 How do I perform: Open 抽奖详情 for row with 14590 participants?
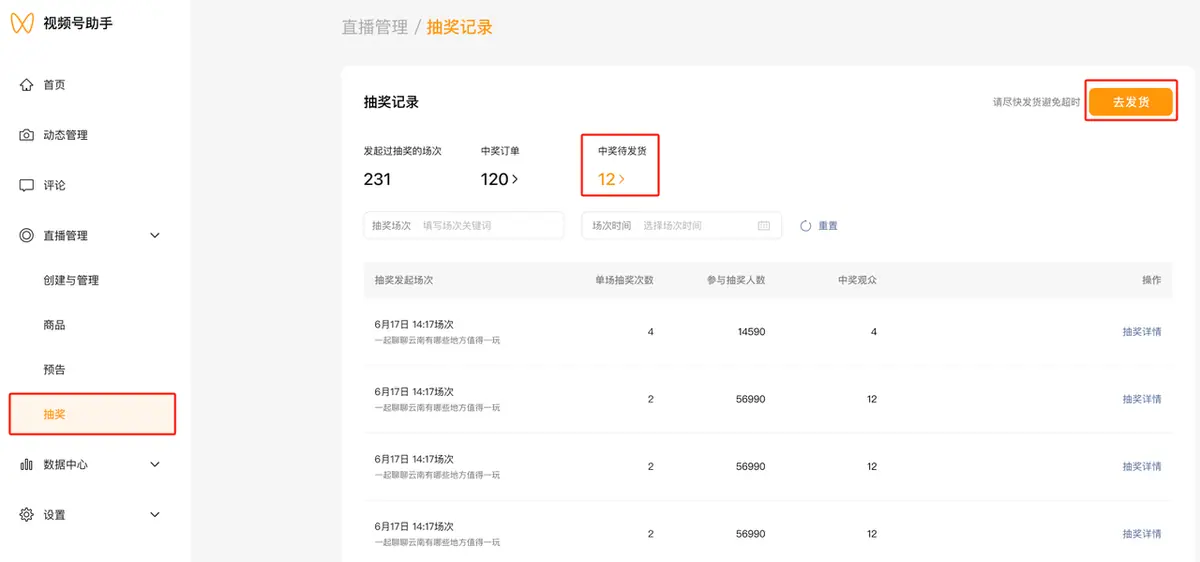point(1142,332)
